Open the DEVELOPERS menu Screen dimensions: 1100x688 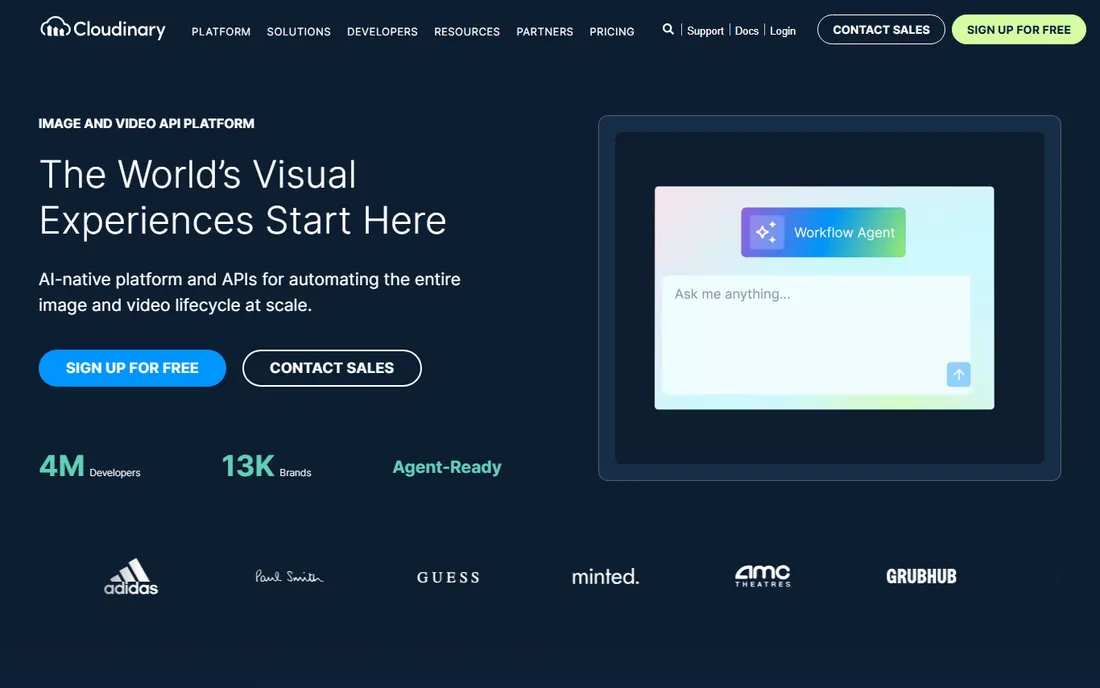pos(382,32)
